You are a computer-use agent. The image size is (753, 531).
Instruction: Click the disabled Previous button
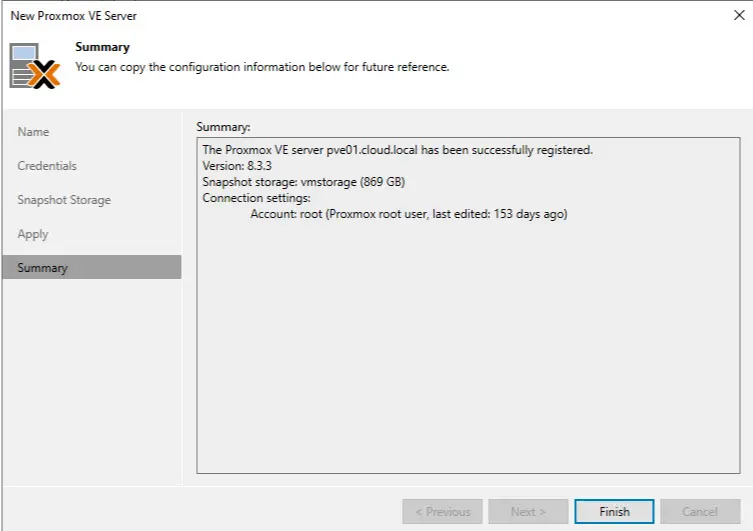pos(442,511)
